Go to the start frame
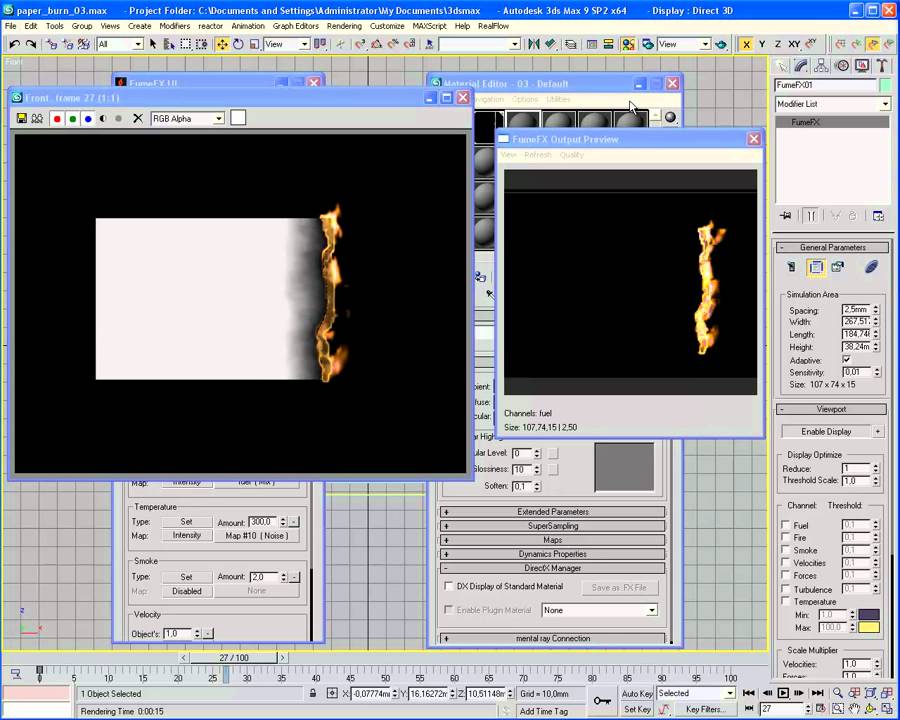Screen dimensions: 900x720 [748, 693]
